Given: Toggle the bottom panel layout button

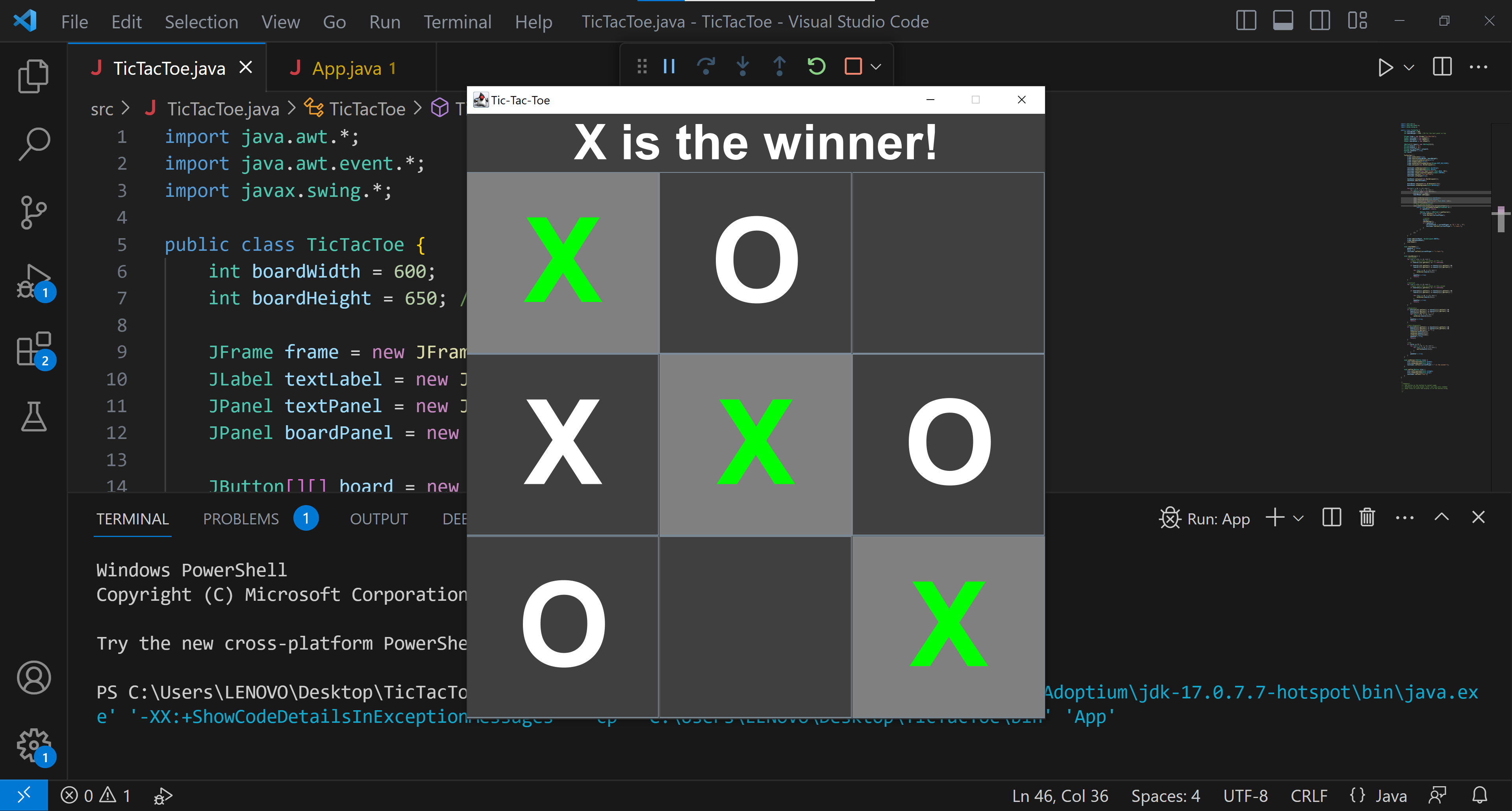Looking at the screenshot, I should [x=1282, y=21].
